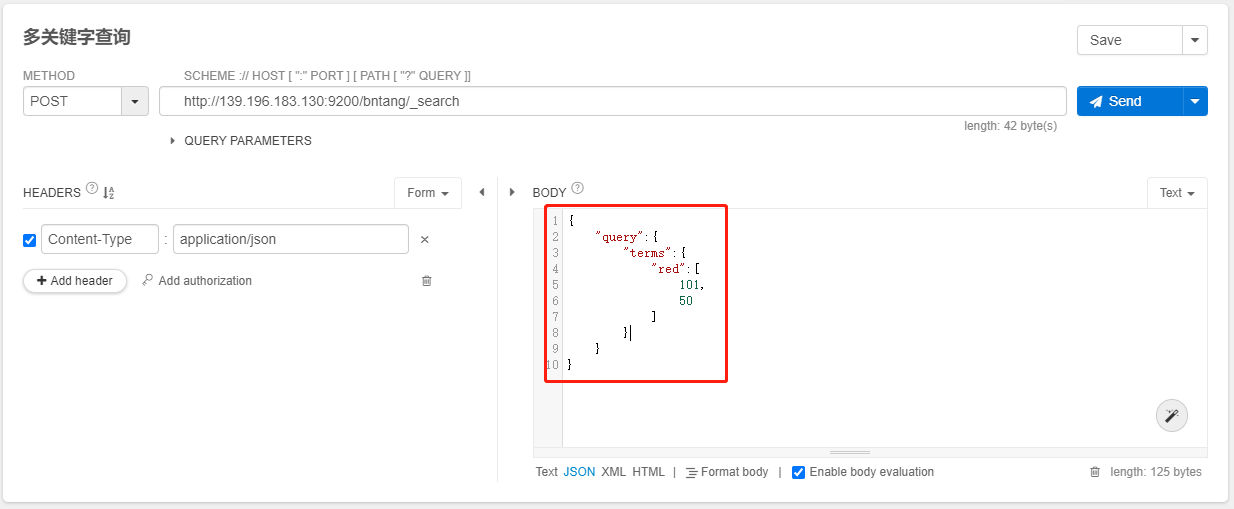
Task: Click the headers sort A-Z icon
Action: pyautogui.click(x=109, y=193)
